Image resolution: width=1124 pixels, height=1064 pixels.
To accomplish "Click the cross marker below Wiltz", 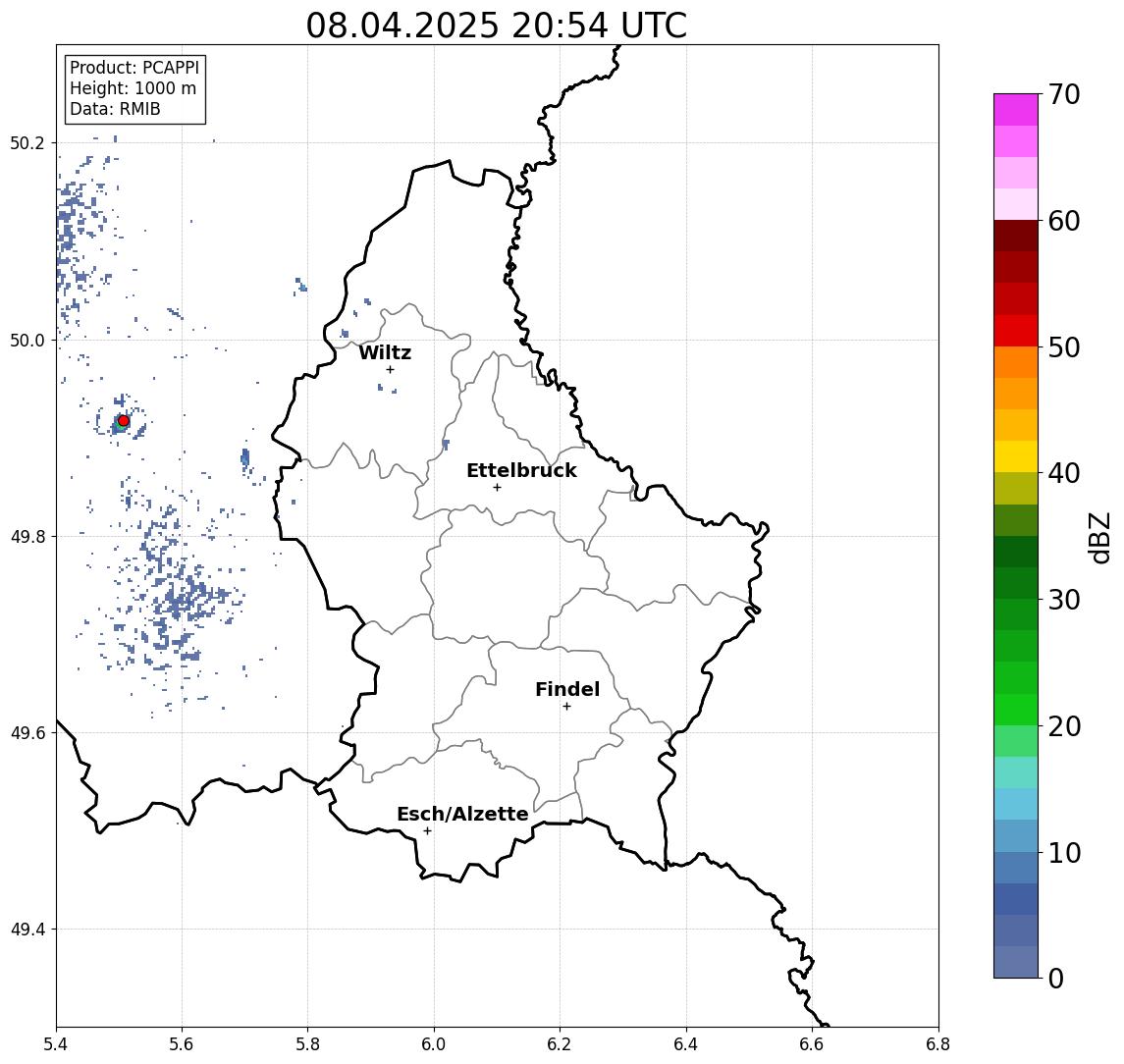I will [390, 369].
